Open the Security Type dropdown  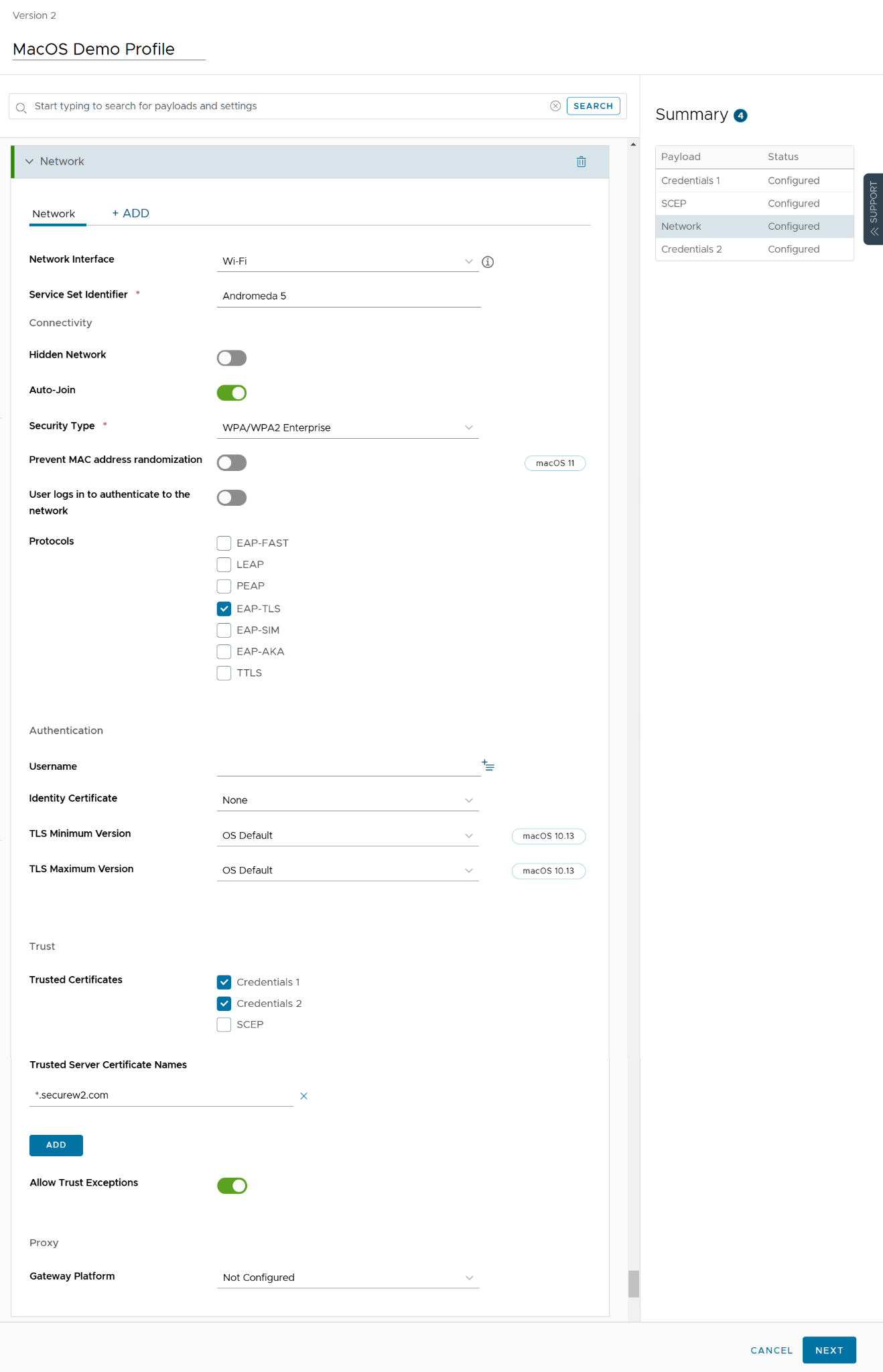pos(348,427)
